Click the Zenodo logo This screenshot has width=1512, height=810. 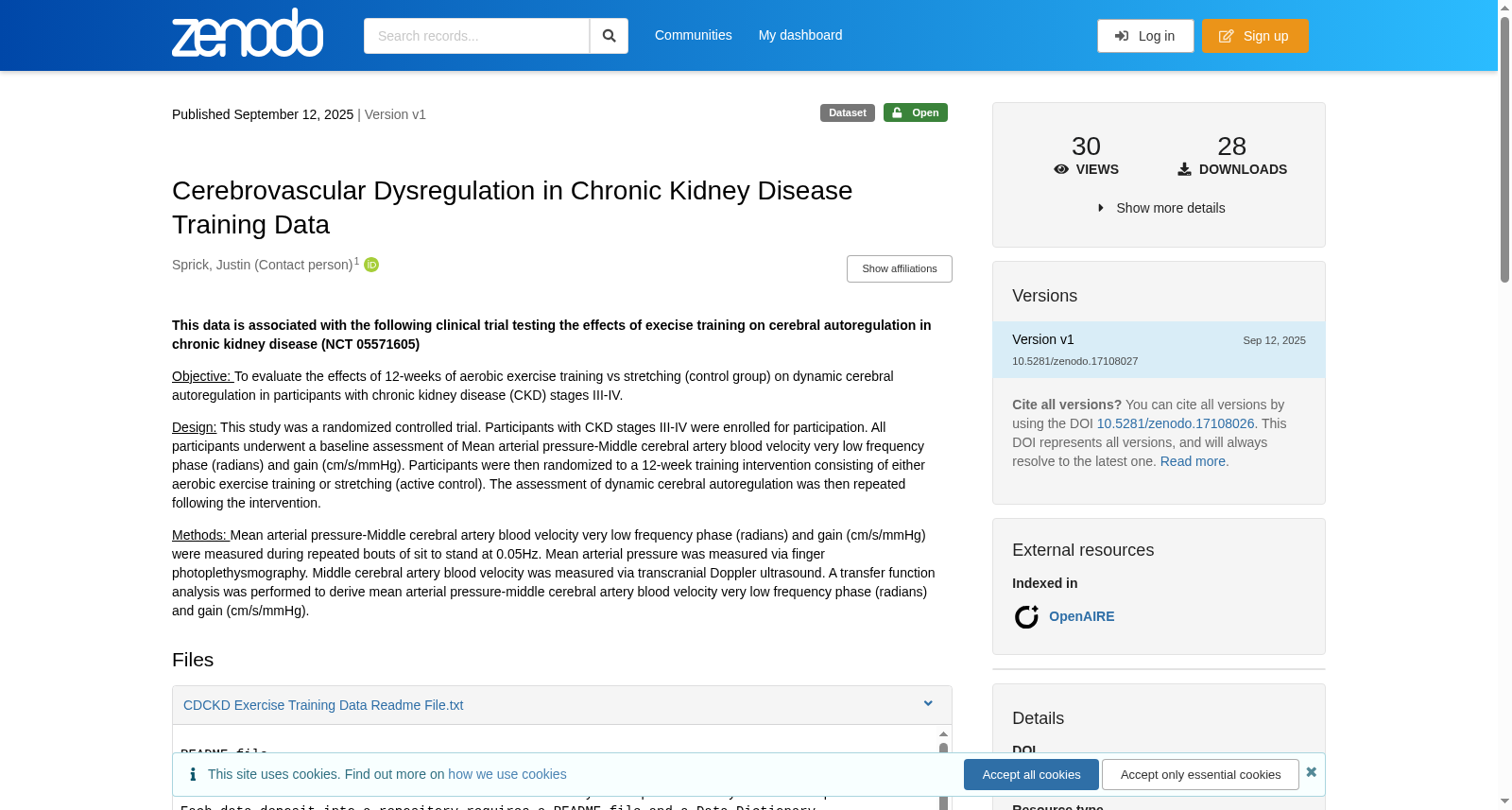pyautogui.click(x=248, y=33)
